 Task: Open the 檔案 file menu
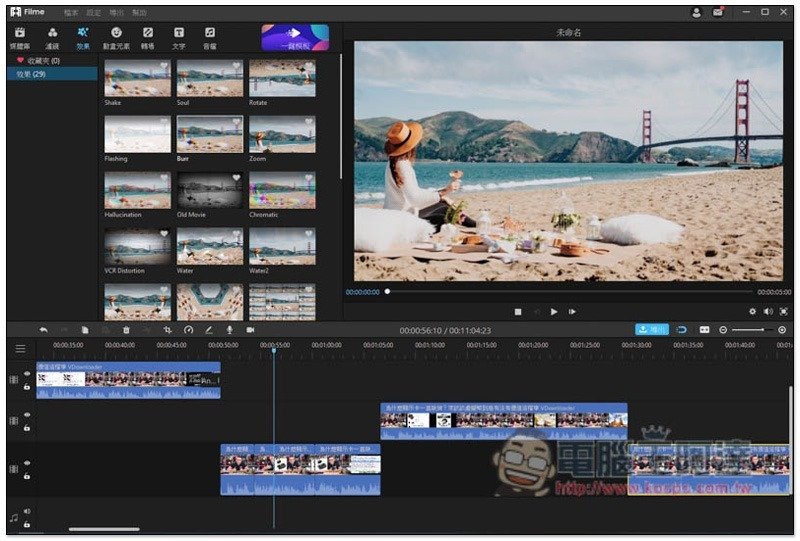point(71,13)
